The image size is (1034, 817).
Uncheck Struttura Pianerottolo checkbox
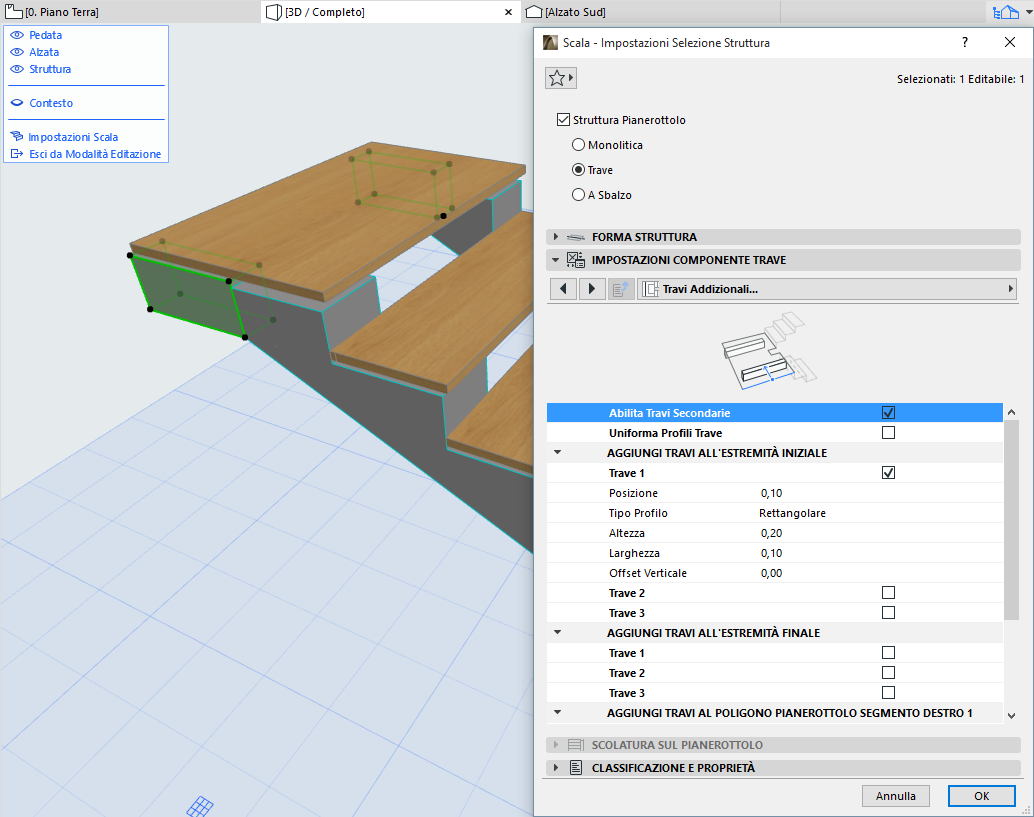tap(563, 120)
